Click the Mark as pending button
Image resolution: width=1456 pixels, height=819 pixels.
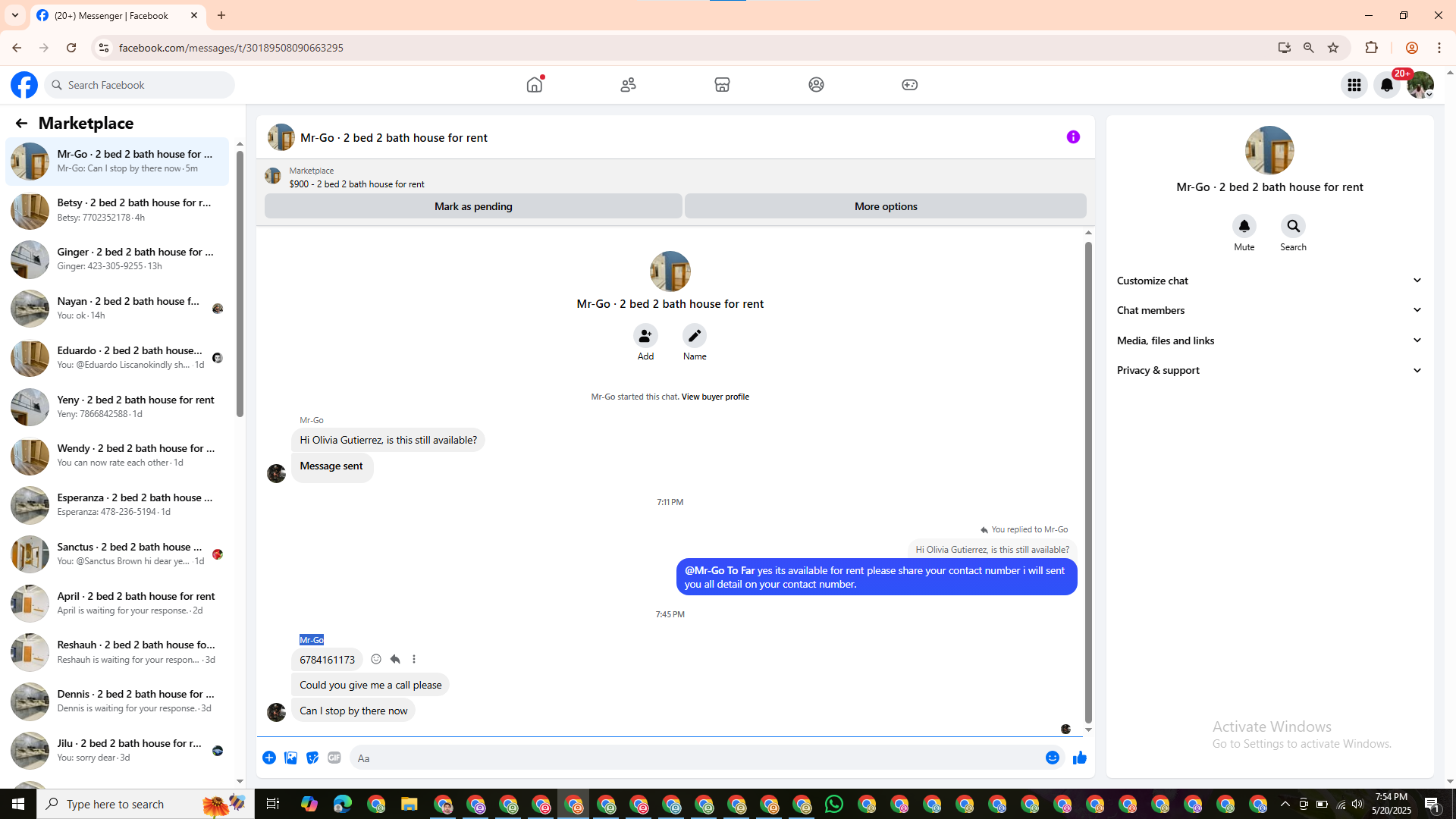point(473,206)
